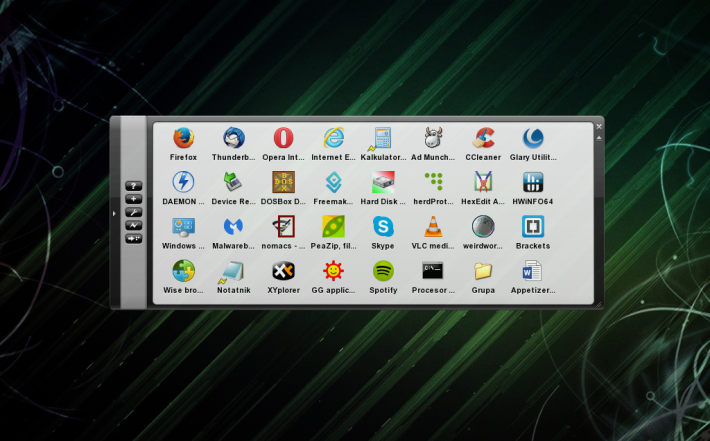The width and height of the screenshot is (710, 441).
Task: Collapse side panel with arrow handle
Action: click(x=114, y=213)
